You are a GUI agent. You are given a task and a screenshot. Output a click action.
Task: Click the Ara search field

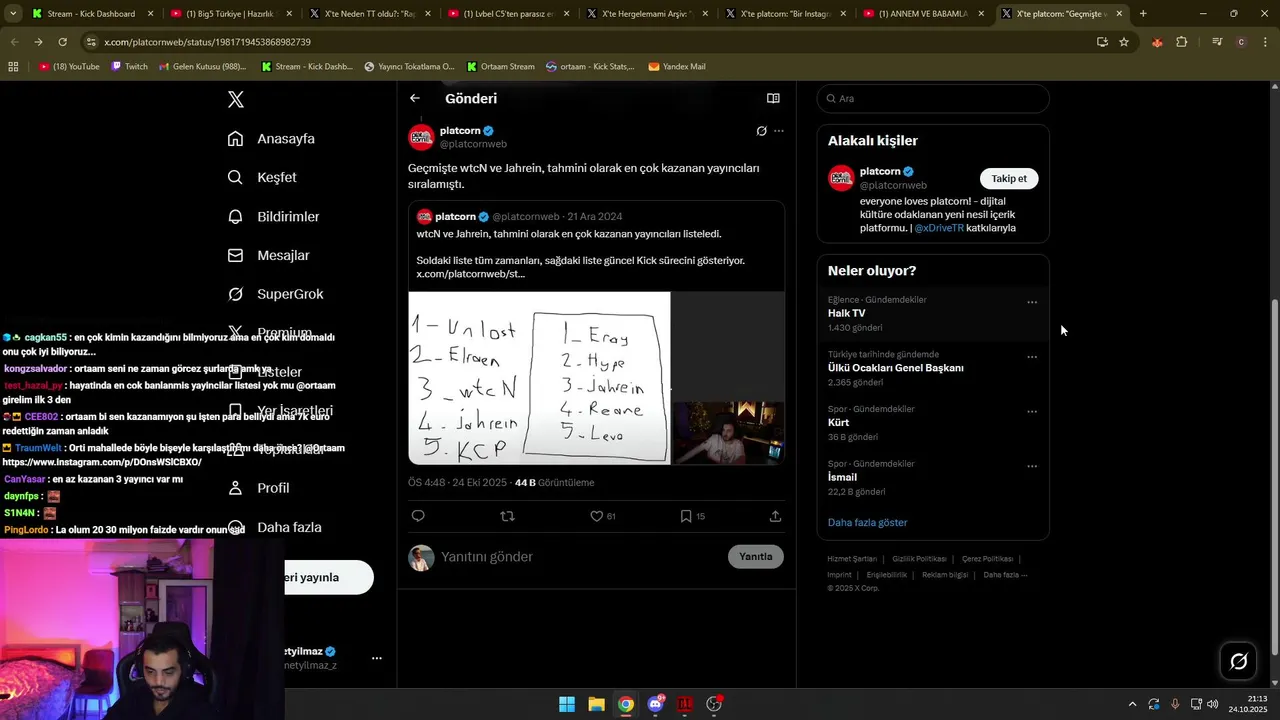click(x=933, y=98)
